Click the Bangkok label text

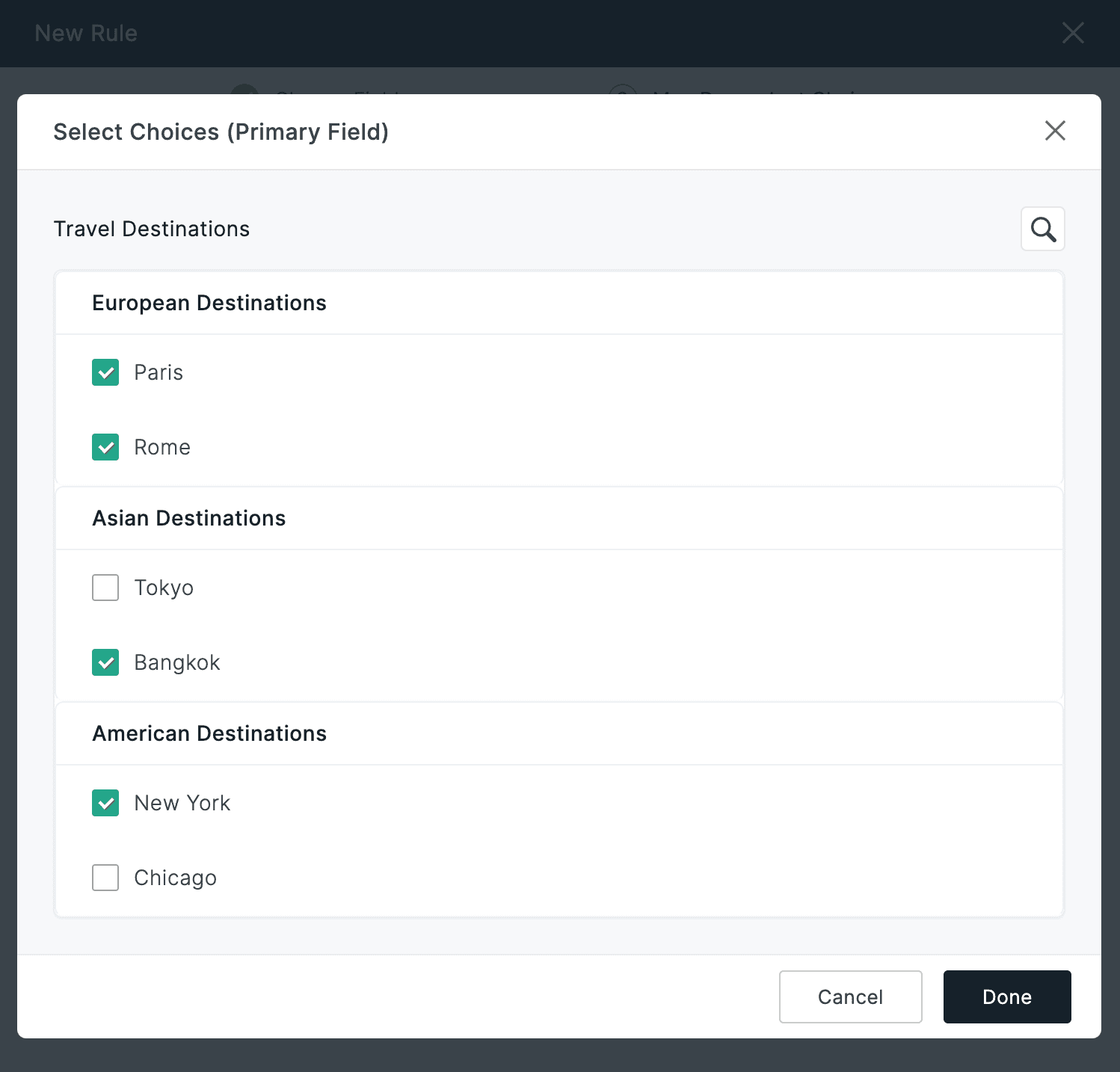coord(177,662)
